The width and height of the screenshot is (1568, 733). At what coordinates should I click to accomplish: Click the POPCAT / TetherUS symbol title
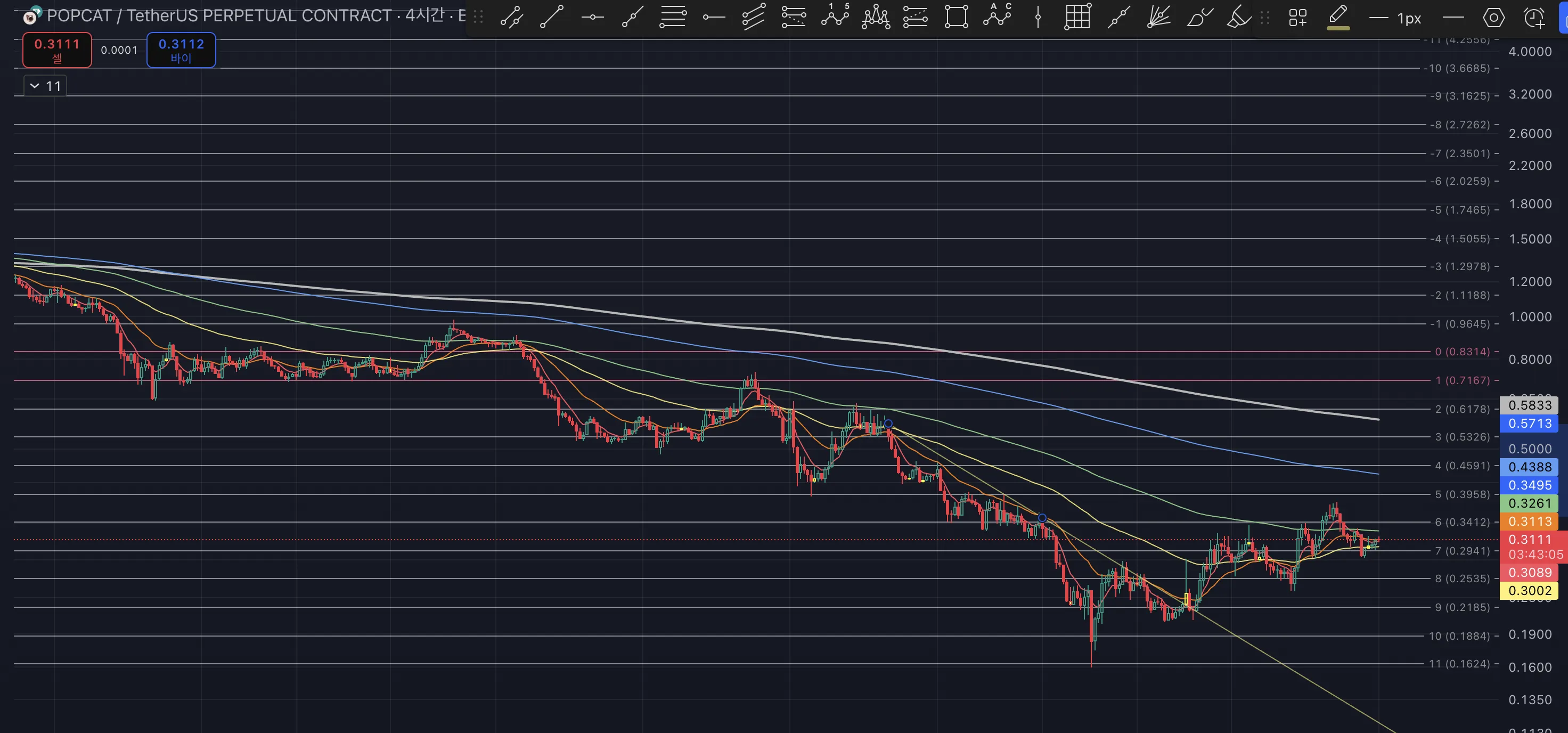click(x=218, y=16)
